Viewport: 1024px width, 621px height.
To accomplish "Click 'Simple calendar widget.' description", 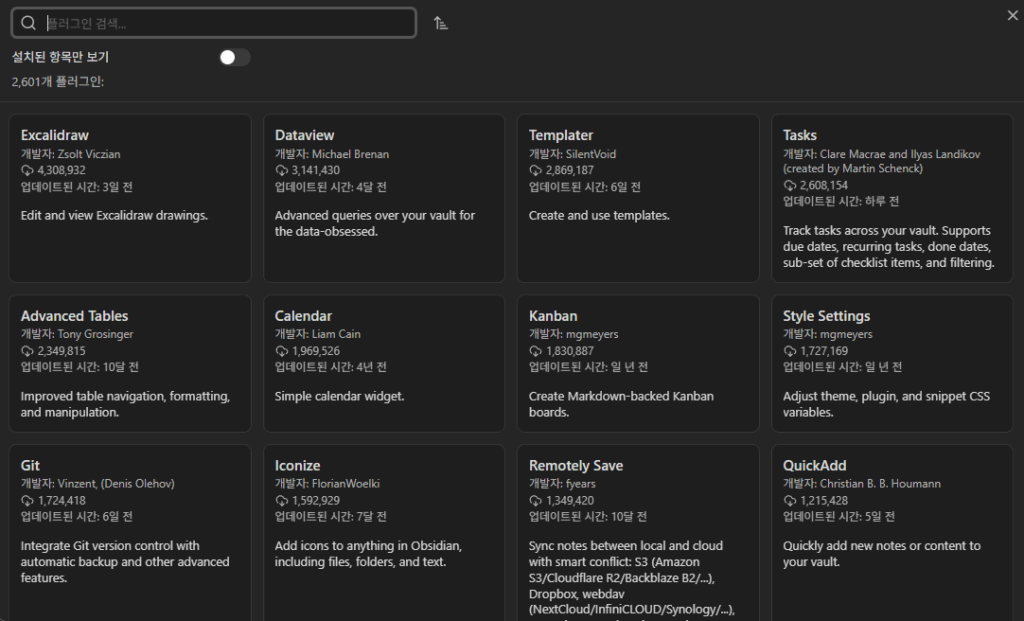I will point(339,396).
